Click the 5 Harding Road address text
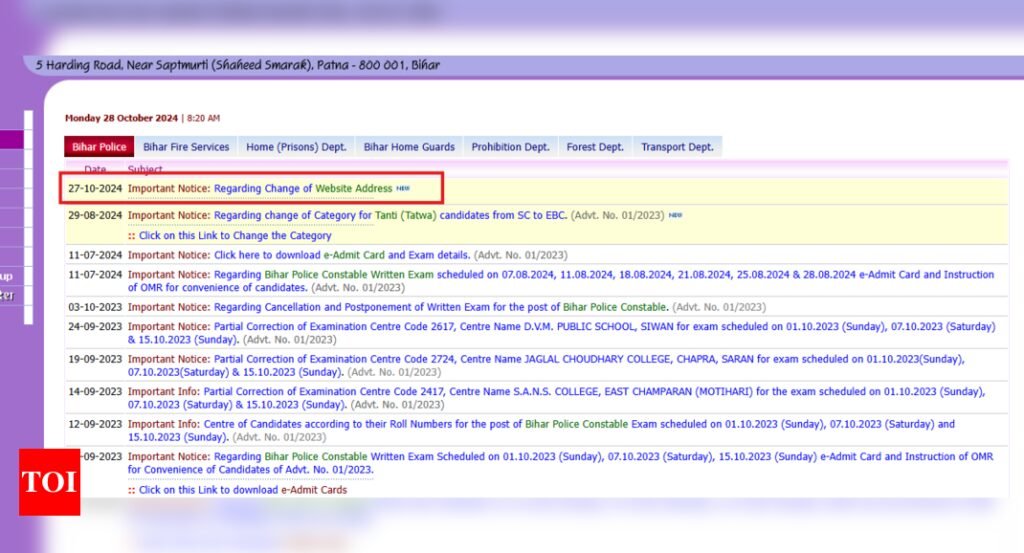The image size is (1024, 553). [x=238, y=65]
